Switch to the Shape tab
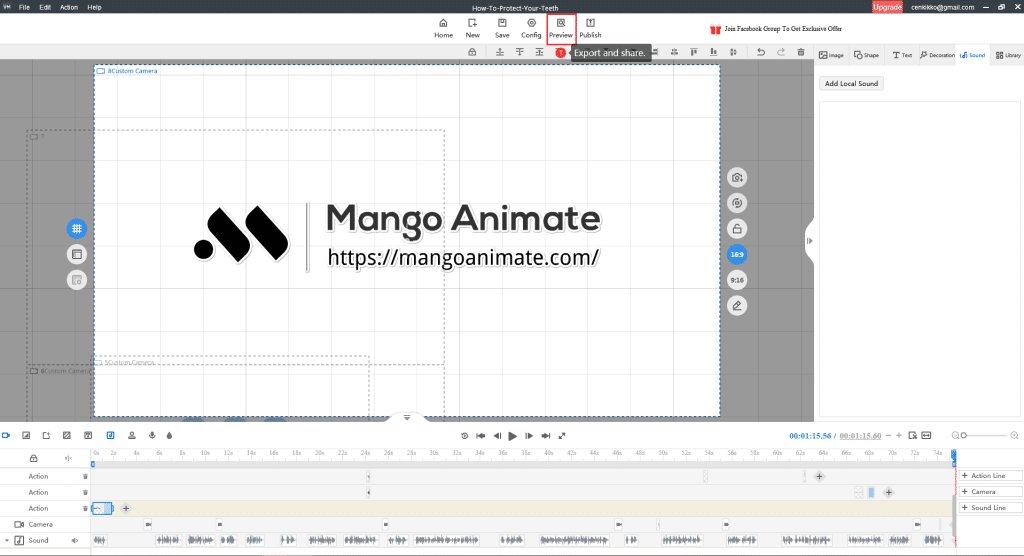Screen dimensions: 1024x556 click(866, 55)
